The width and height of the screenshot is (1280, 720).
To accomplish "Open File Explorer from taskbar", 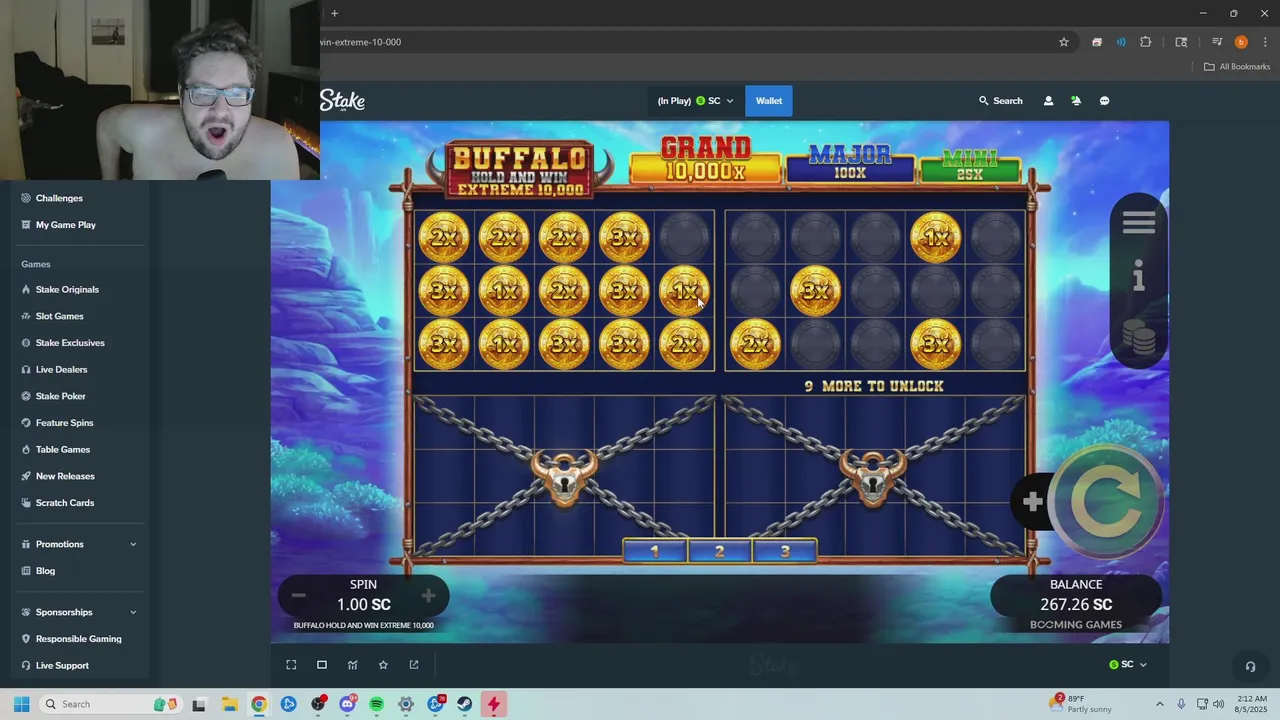I will point(229,704).
